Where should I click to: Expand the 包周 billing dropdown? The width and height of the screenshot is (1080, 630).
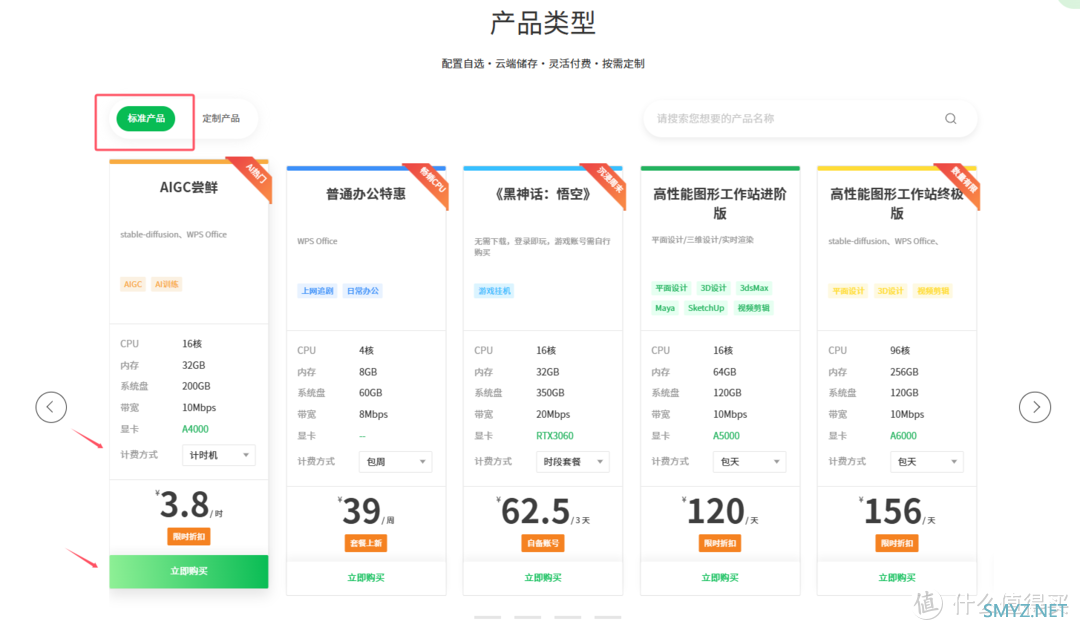pyautogui.click(x=396, y=462)
